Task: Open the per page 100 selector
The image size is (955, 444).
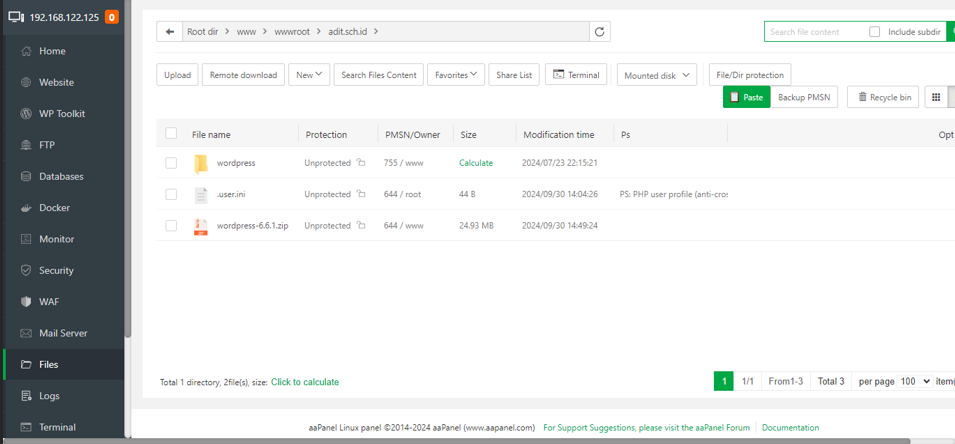Action: [915, 381]
